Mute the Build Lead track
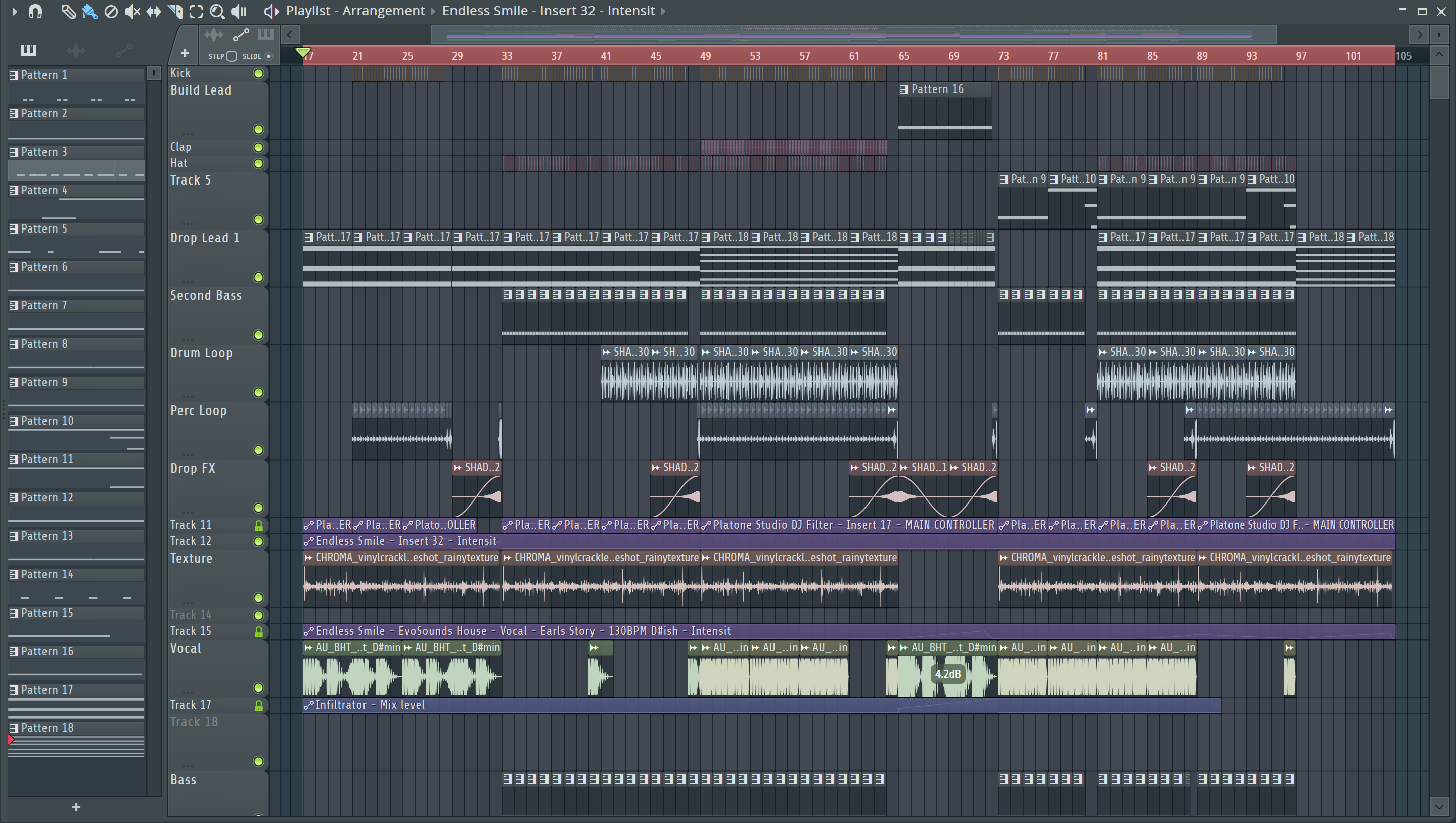This screenshot has height=823, width=1456. point(258,130)
